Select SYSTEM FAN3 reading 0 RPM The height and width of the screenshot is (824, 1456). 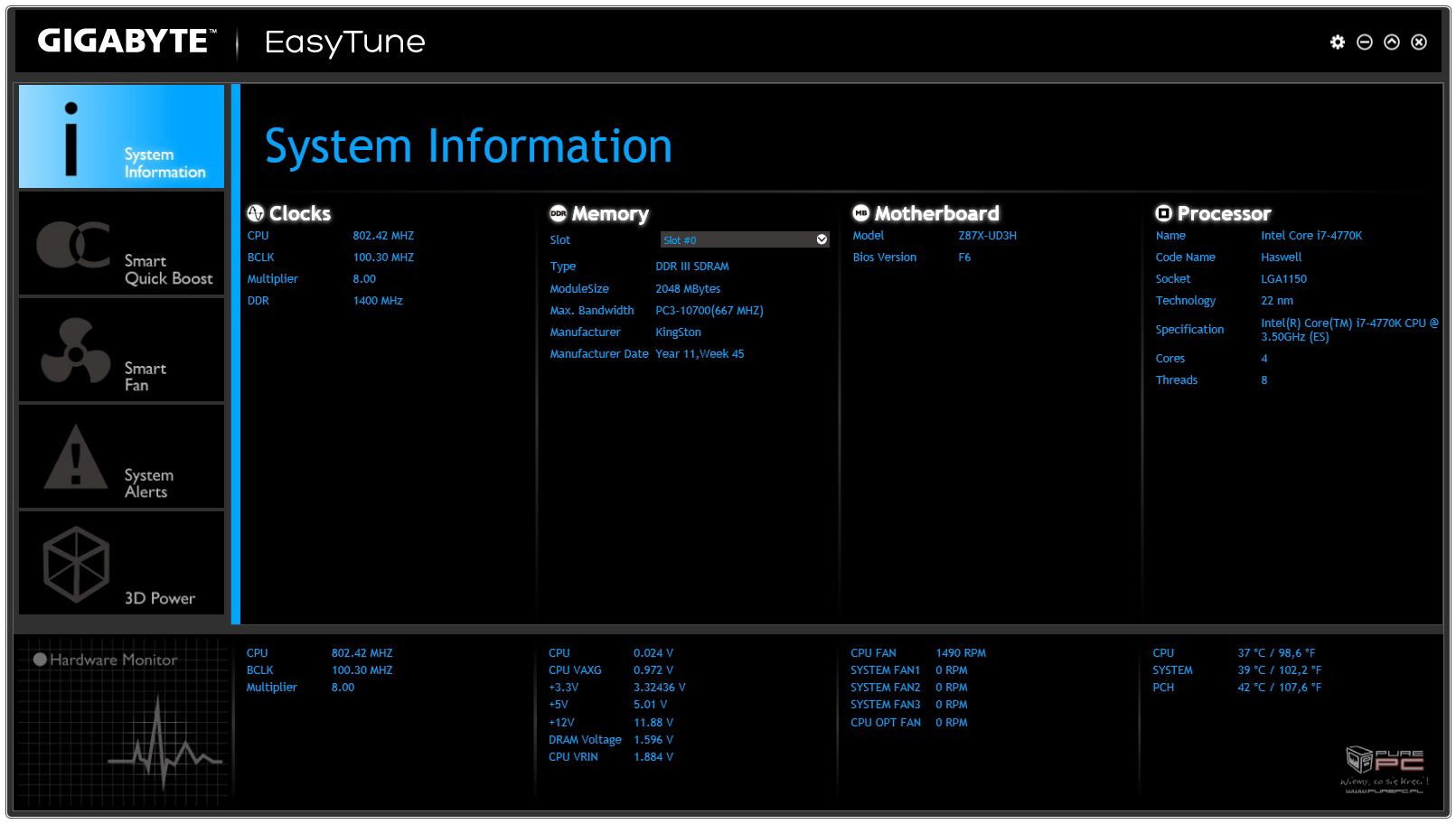tap(952, 705)
